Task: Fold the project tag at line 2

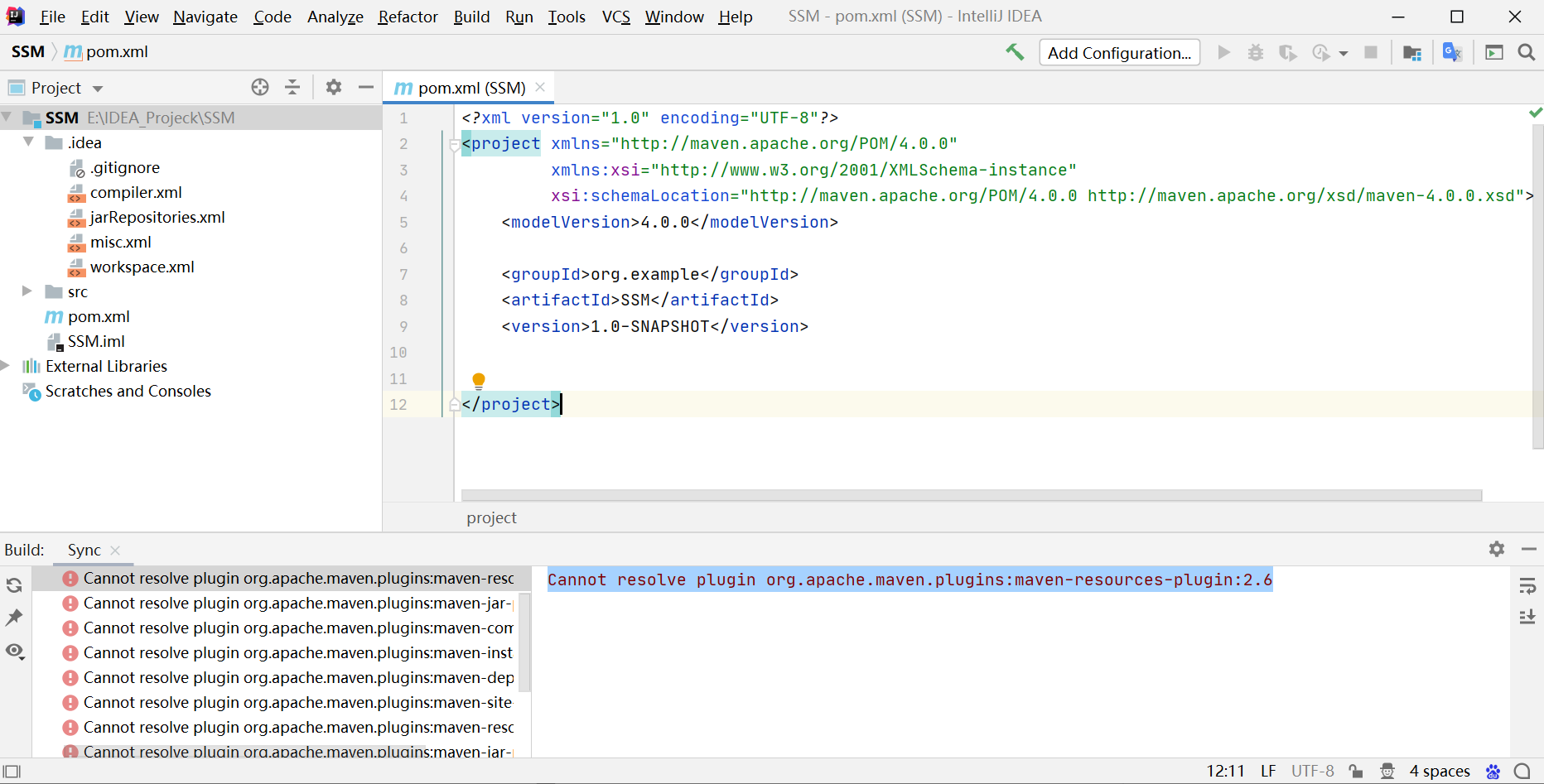Action: pyautogui.click(x=454, y=145)
